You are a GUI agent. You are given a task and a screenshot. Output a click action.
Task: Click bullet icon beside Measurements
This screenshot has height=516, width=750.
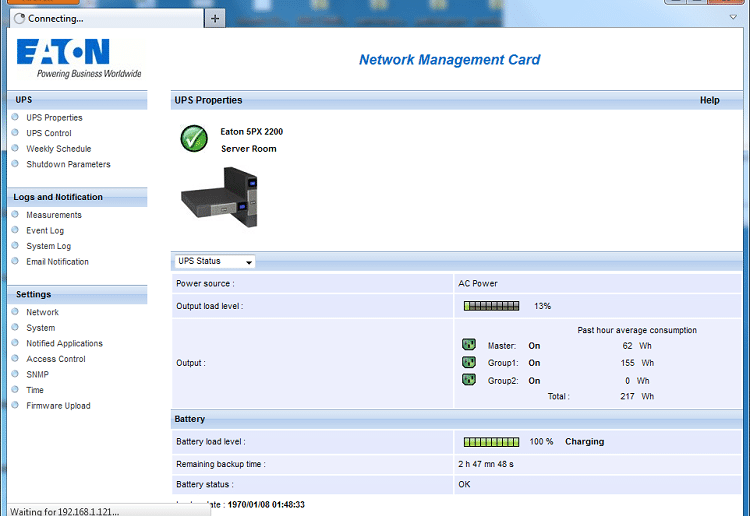point(15,214)
